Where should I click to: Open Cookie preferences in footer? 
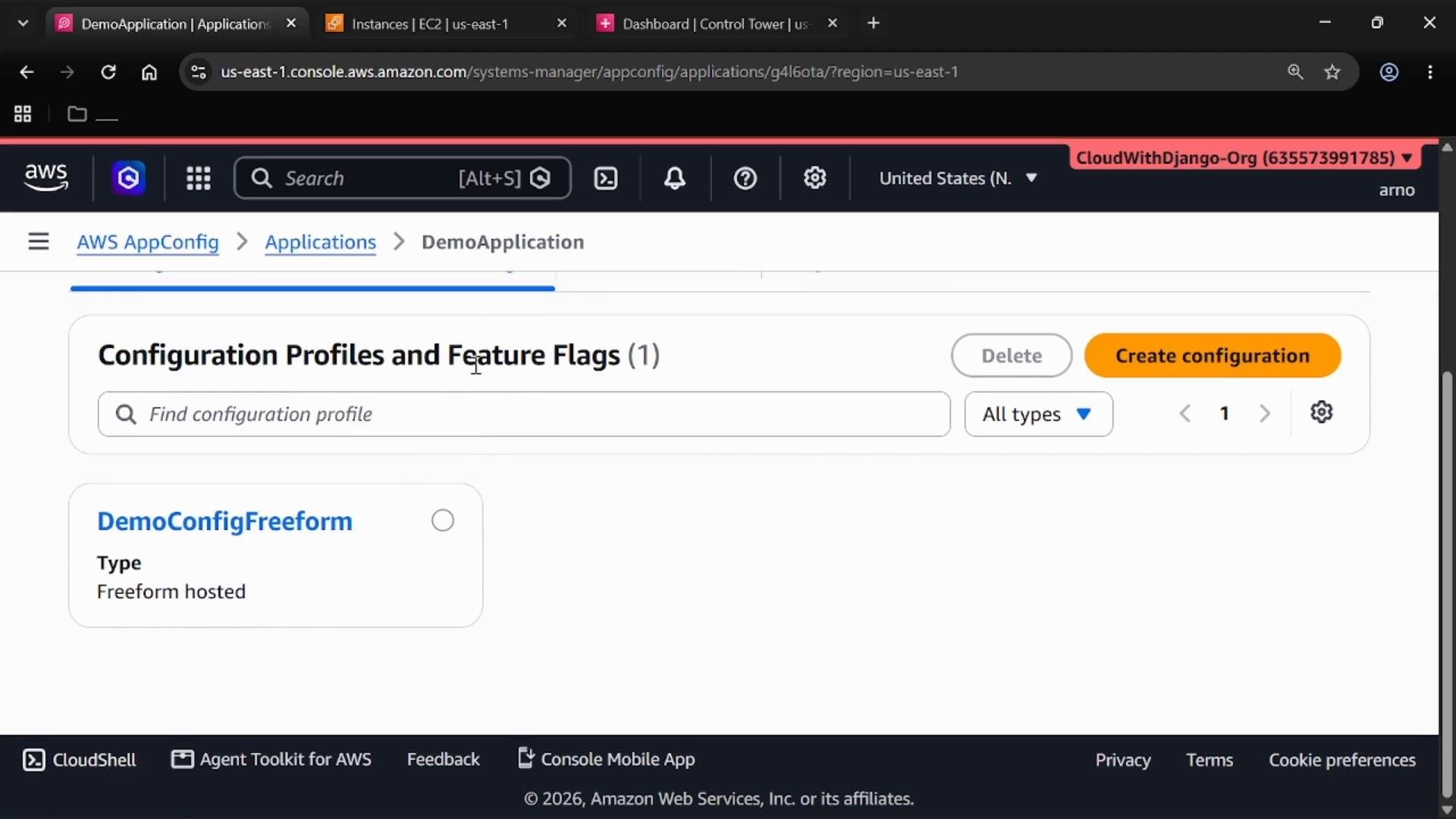point(1342,760)
